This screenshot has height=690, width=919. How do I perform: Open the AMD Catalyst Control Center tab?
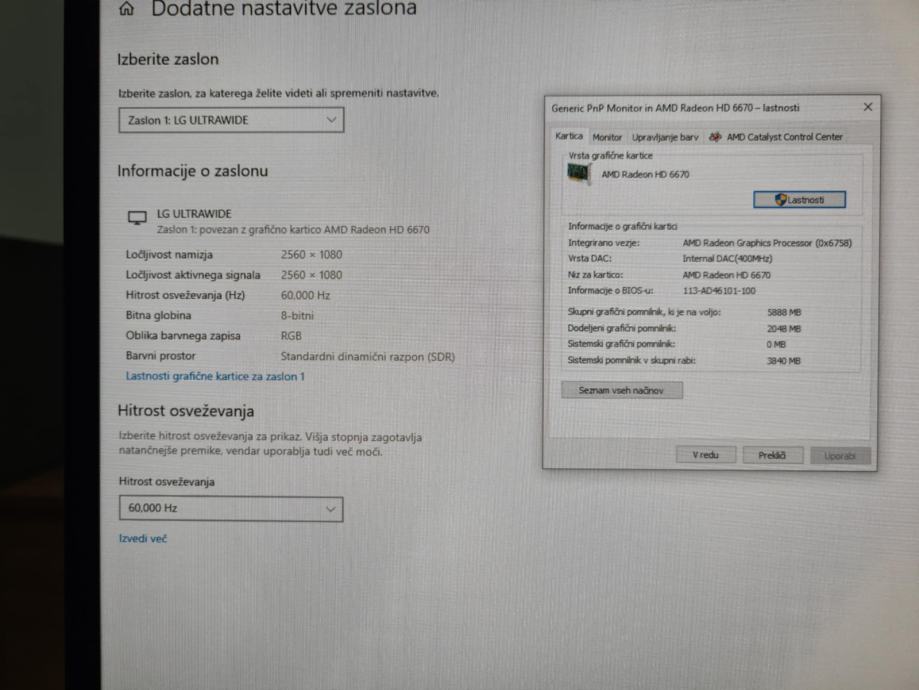(775, 137)
